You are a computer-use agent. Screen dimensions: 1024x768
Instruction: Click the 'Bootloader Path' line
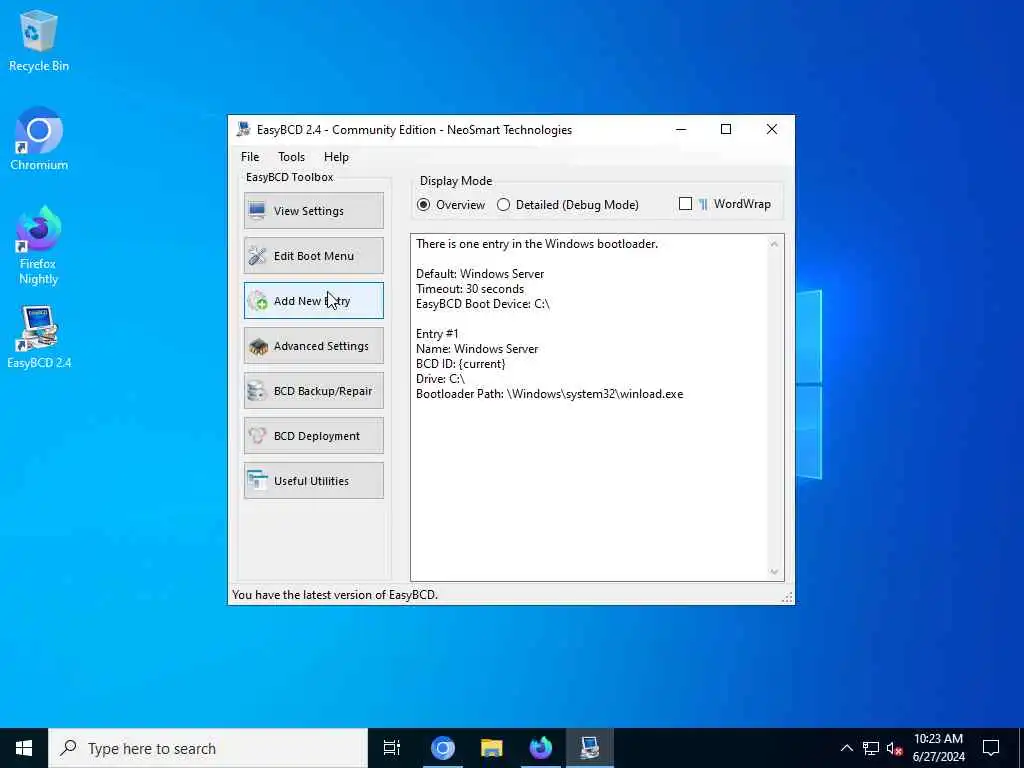549,394
